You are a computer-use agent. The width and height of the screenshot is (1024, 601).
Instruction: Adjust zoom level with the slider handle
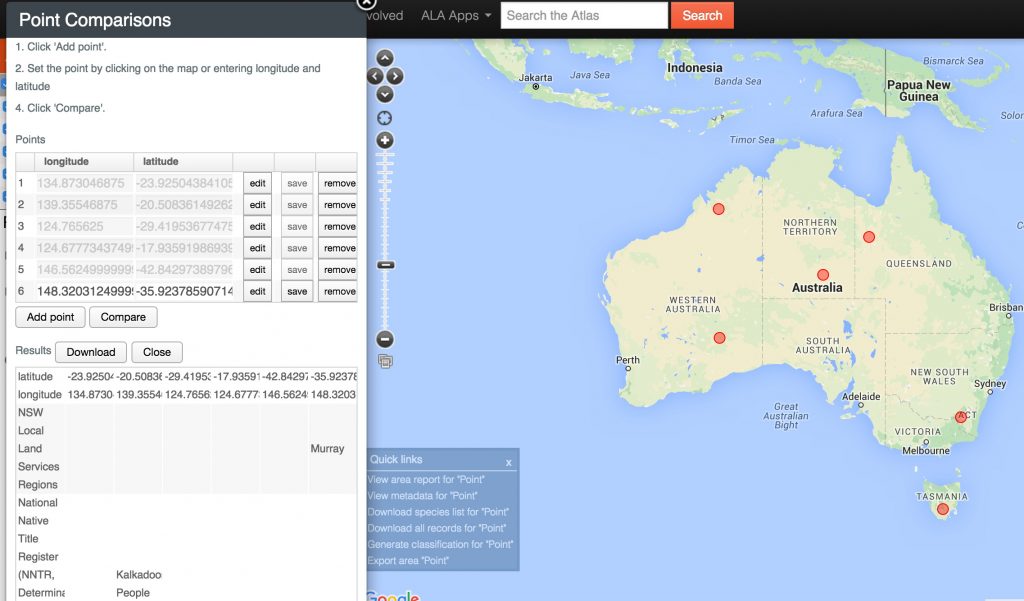pyautogui.click(x=384, y=265)
